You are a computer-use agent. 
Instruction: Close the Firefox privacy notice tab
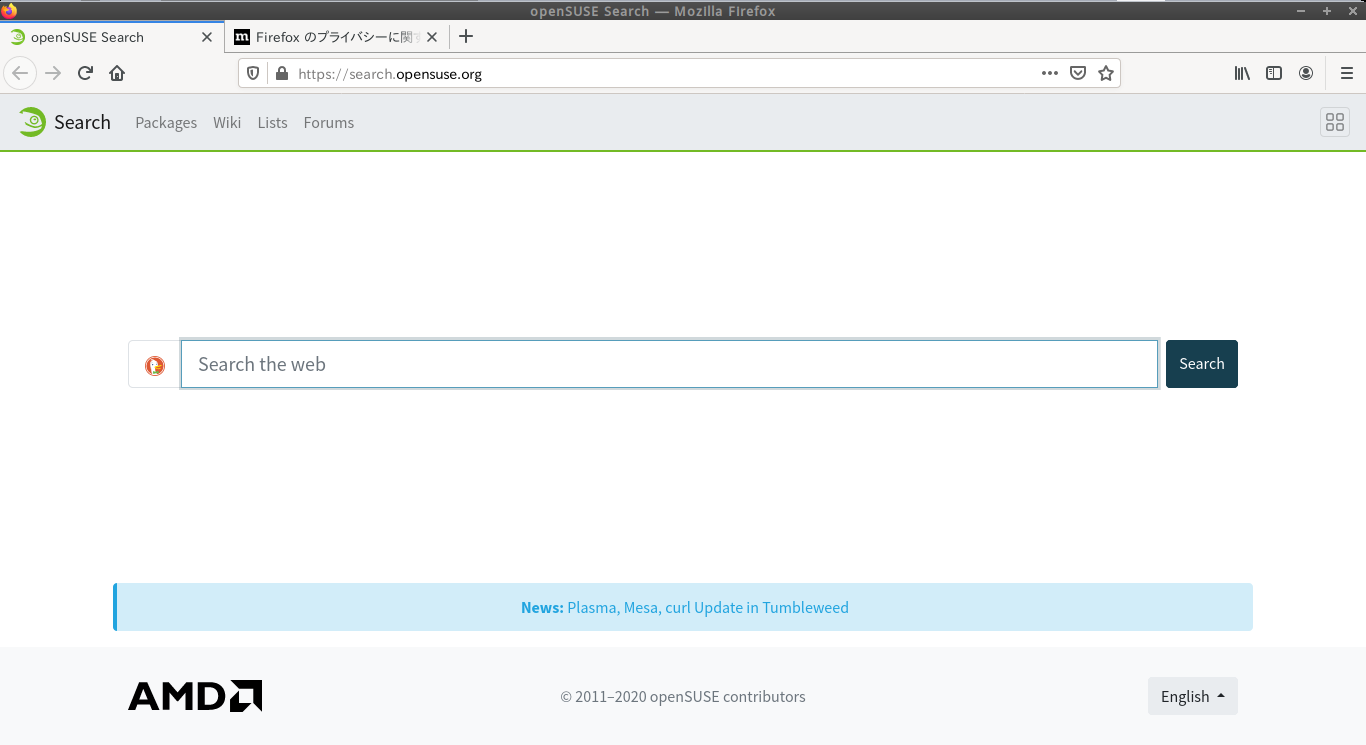pos(432,37)
